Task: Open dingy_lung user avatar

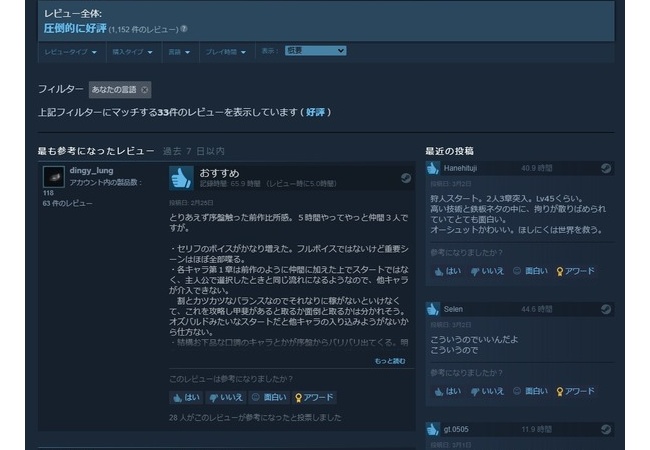Action: coord(54,177)
